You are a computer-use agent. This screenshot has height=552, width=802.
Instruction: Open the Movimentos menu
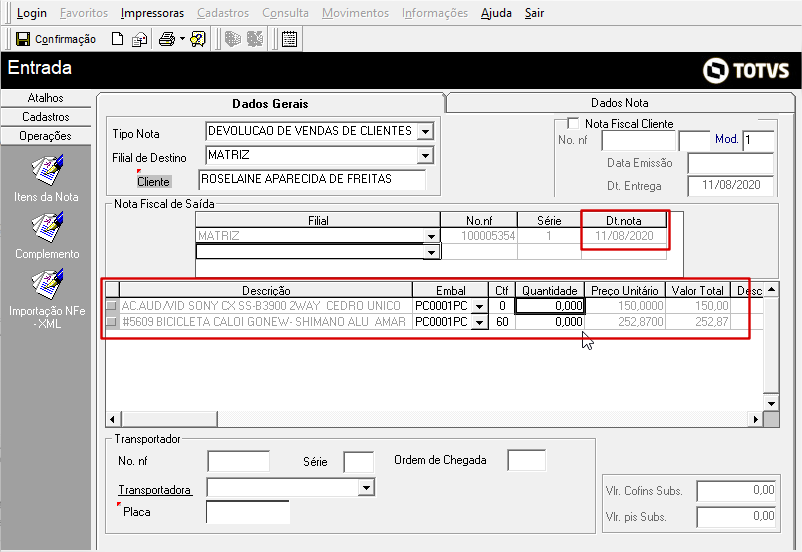tap(355, 13)
